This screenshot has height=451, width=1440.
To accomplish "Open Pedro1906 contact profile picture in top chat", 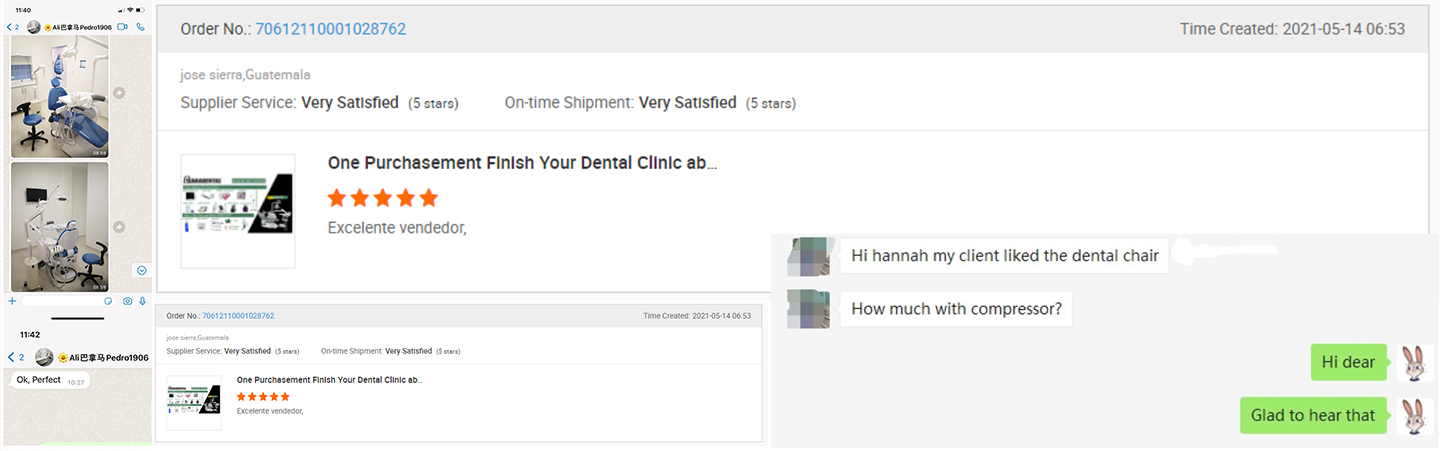I will (x=33, y=25).
